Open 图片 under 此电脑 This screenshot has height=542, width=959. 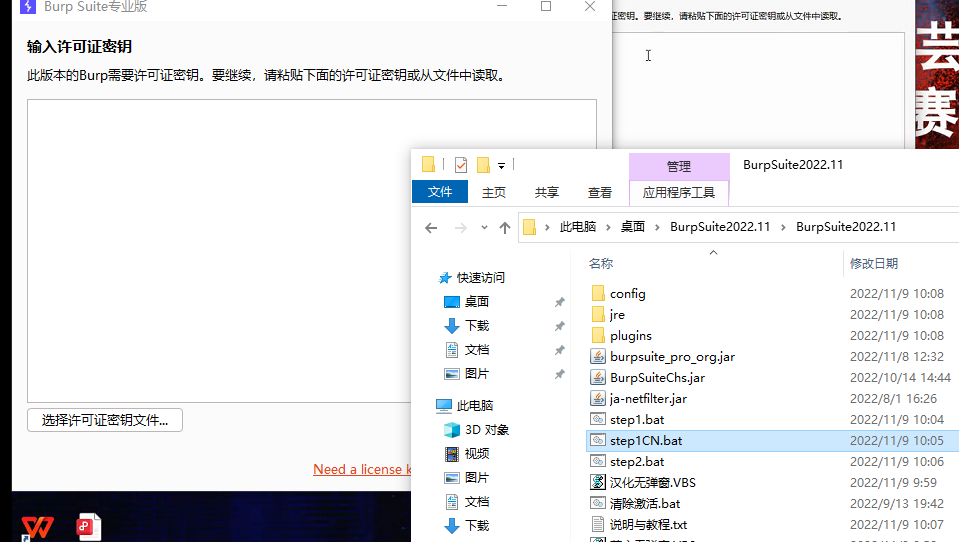tap(476, 478)
